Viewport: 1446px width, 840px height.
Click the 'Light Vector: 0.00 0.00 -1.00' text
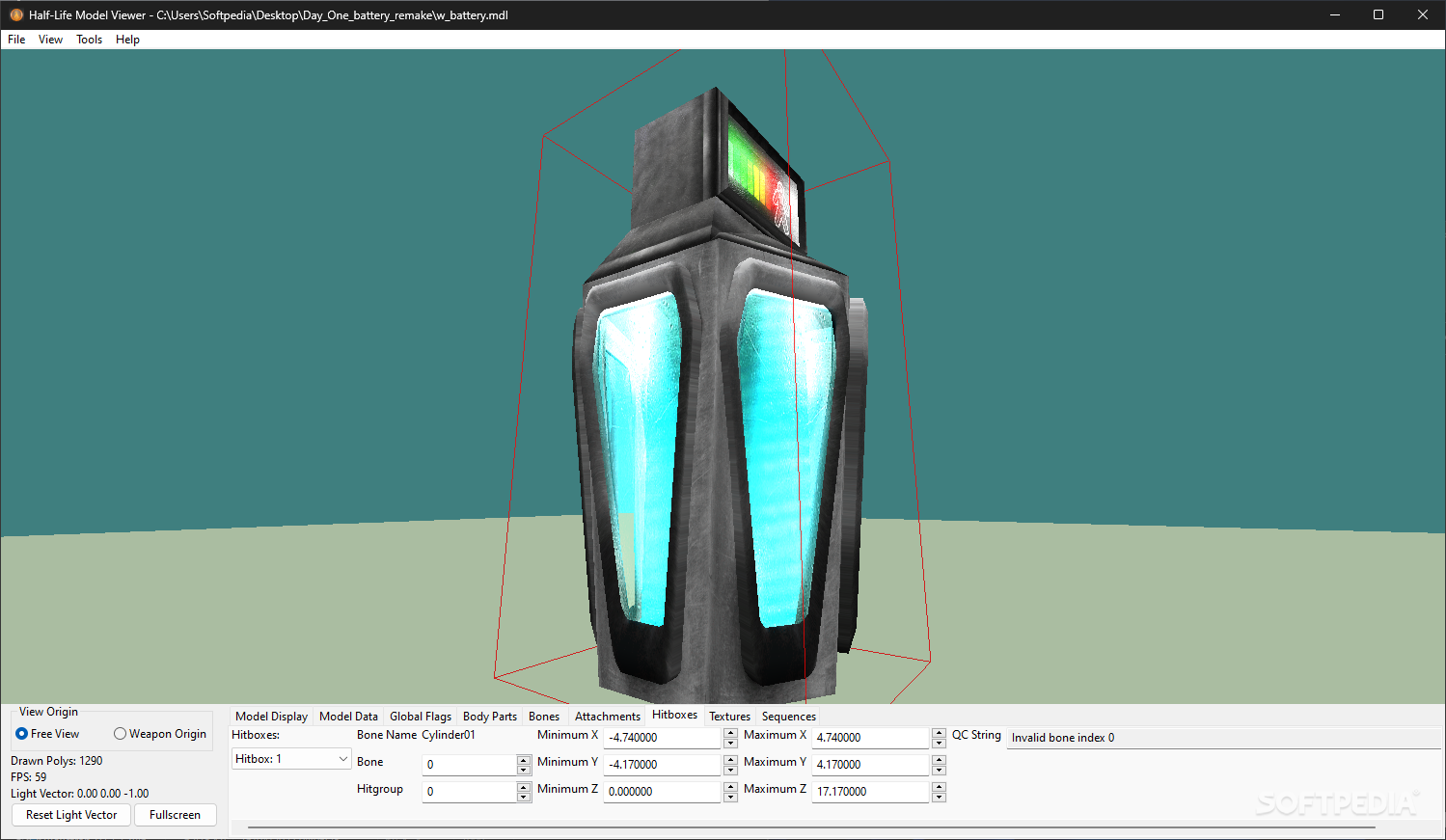80,794
